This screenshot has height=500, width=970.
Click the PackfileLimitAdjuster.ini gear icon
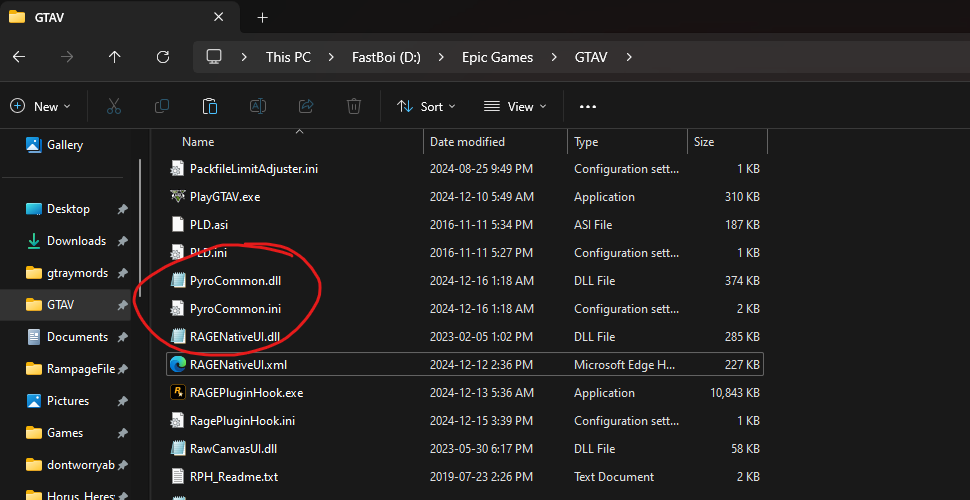pos(178,168)
